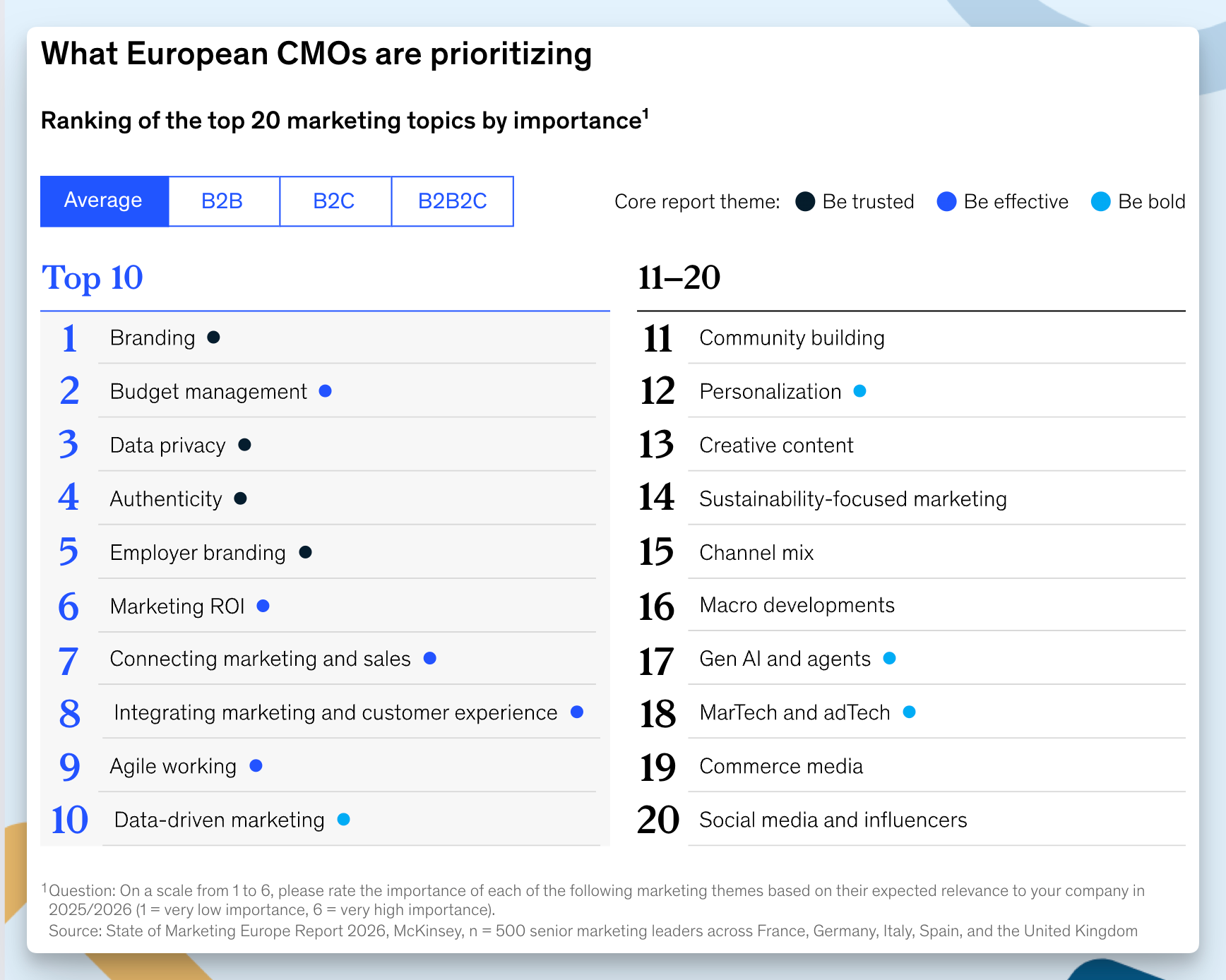This screenshot has height=980, width=1226.
Task: Click the dot next to MarTech and adTech
Action: tap(910, 712)
